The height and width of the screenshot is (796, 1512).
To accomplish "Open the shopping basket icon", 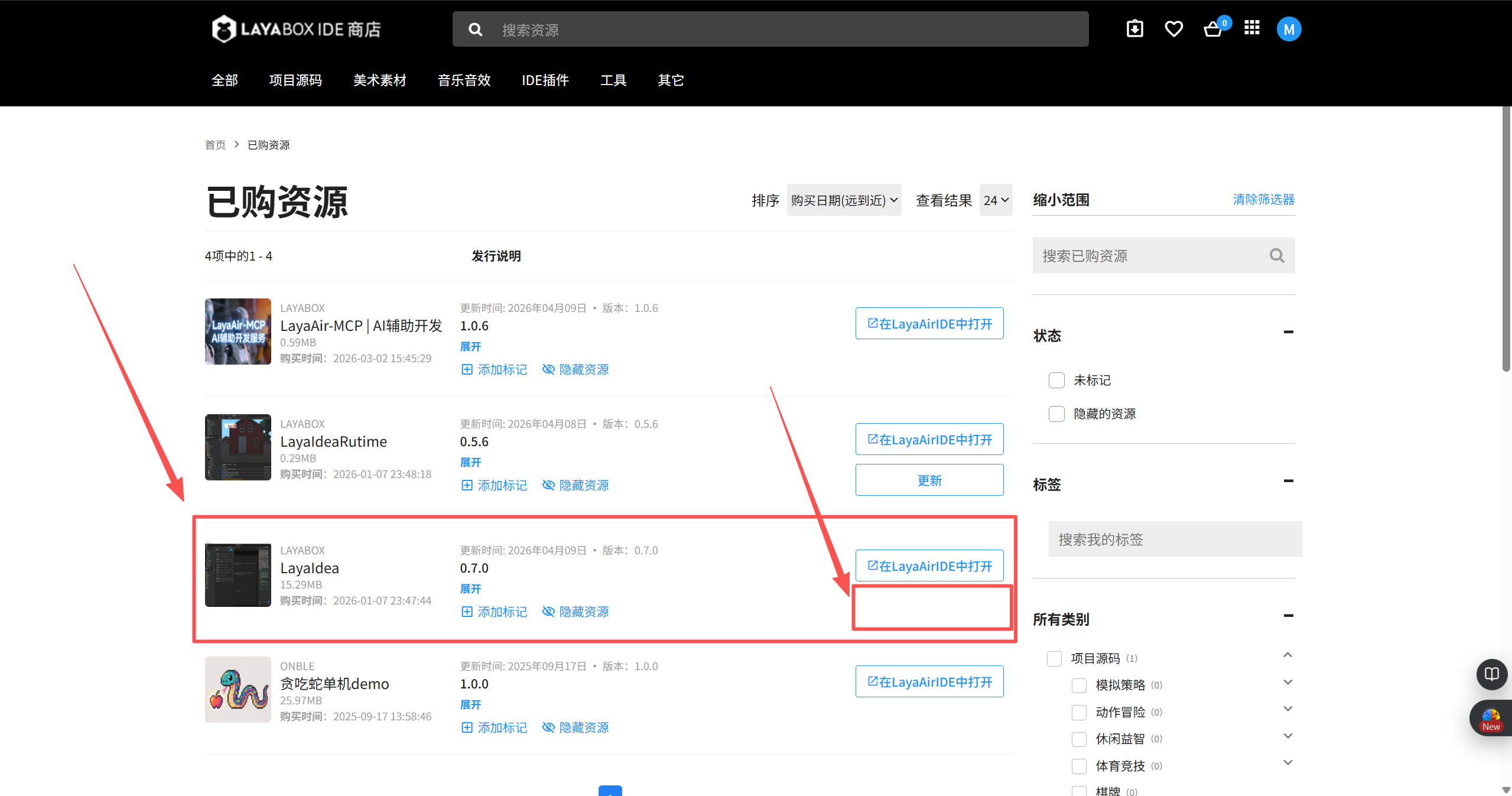I will tap(1213, 29).
